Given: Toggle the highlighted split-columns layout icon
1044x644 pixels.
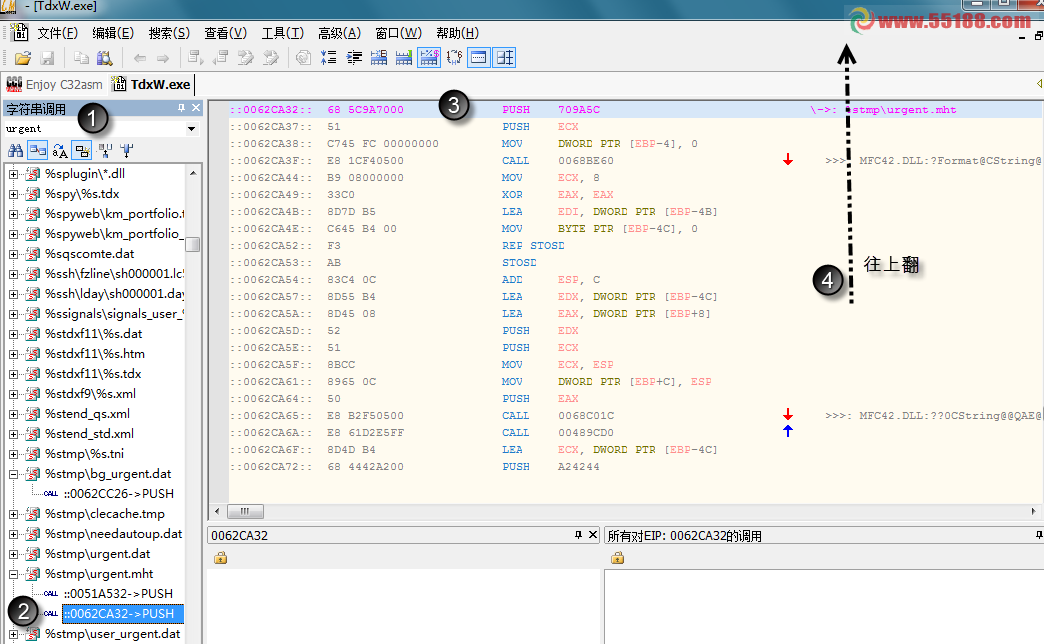Looking at the screenshot, I should (504, 58).
